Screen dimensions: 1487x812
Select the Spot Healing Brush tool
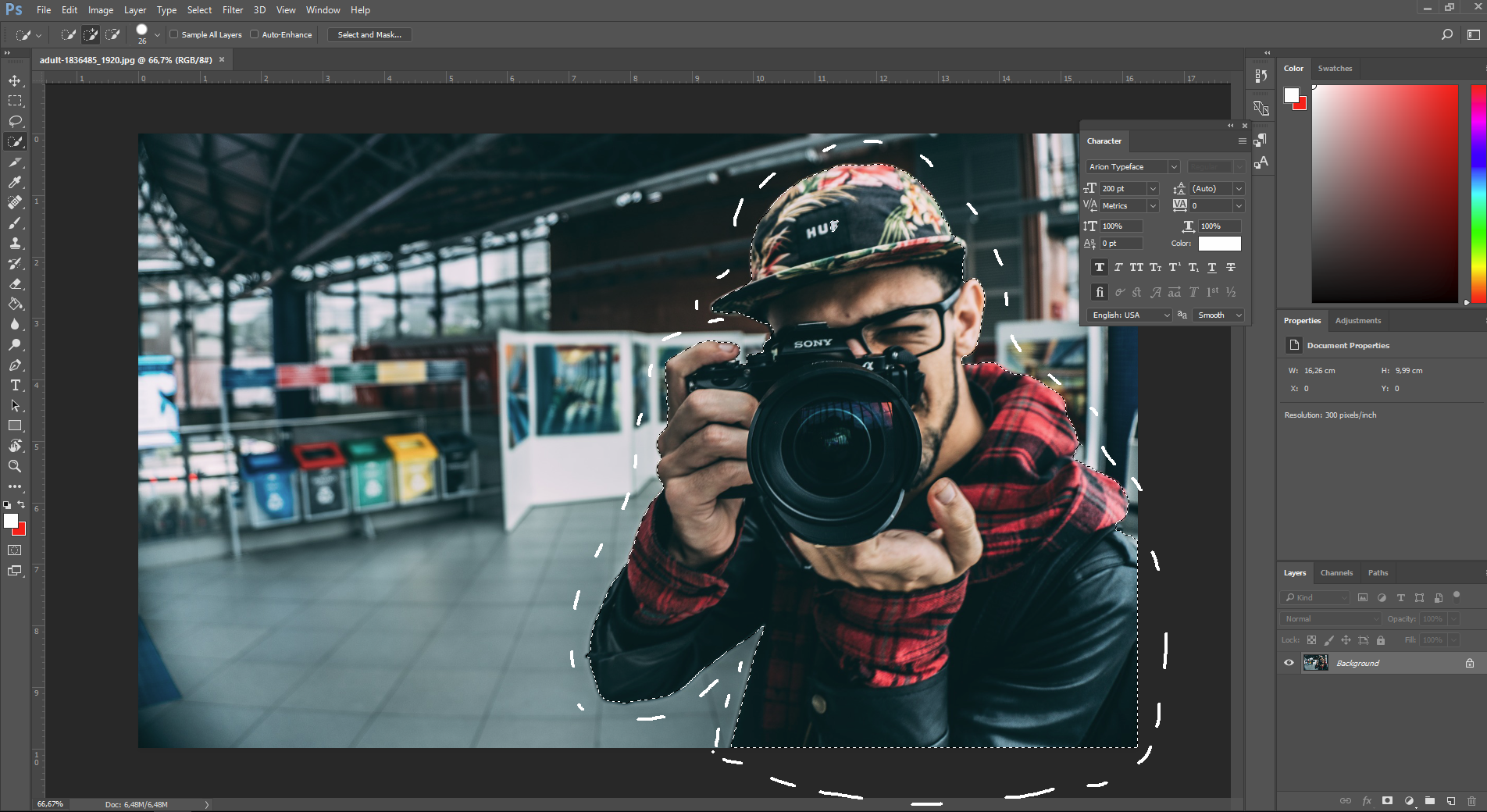point(15,202)
